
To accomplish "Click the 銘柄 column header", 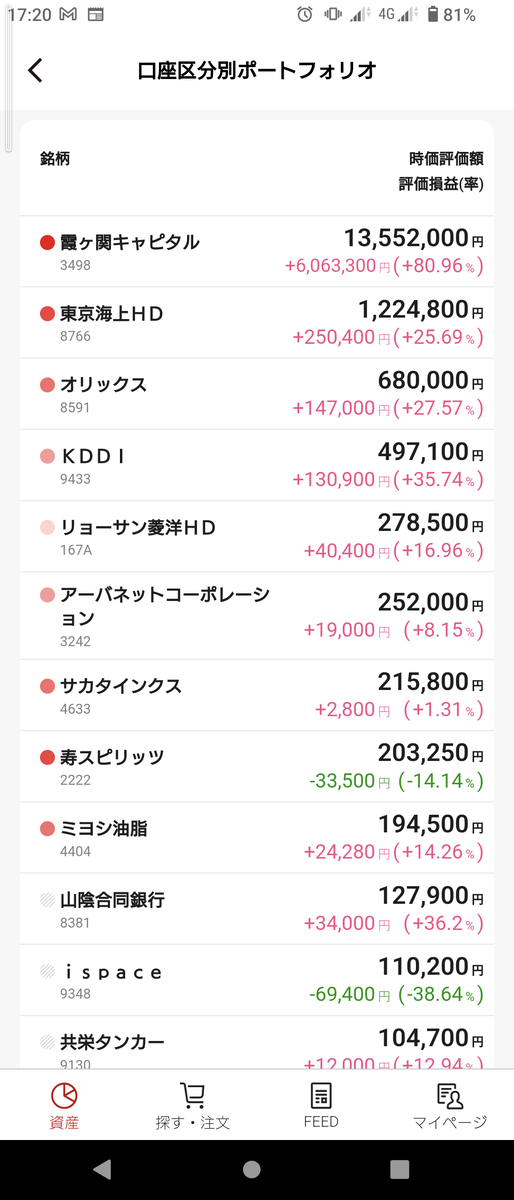I will coord(55,158).
